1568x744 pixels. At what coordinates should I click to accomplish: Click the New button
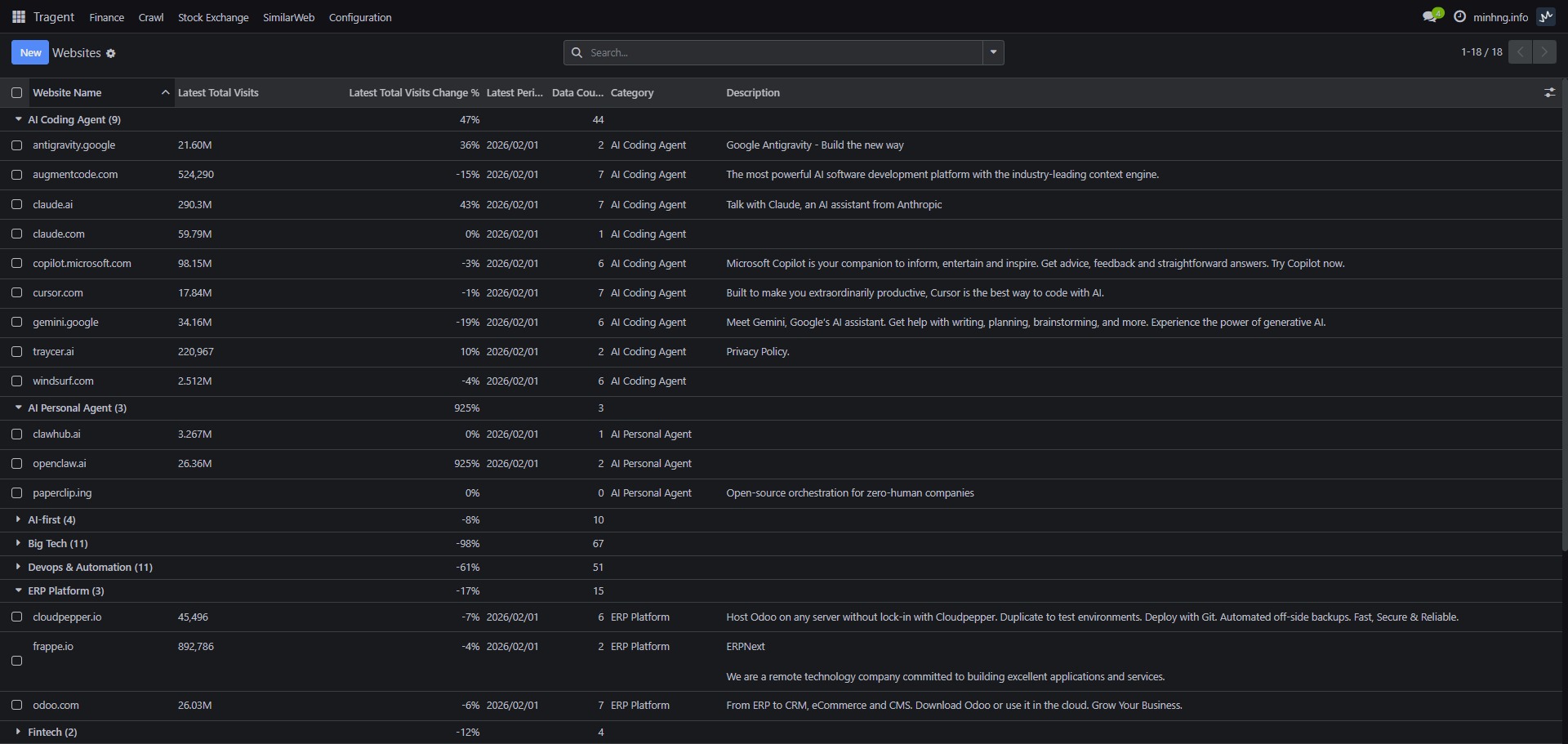coord(29,52)
